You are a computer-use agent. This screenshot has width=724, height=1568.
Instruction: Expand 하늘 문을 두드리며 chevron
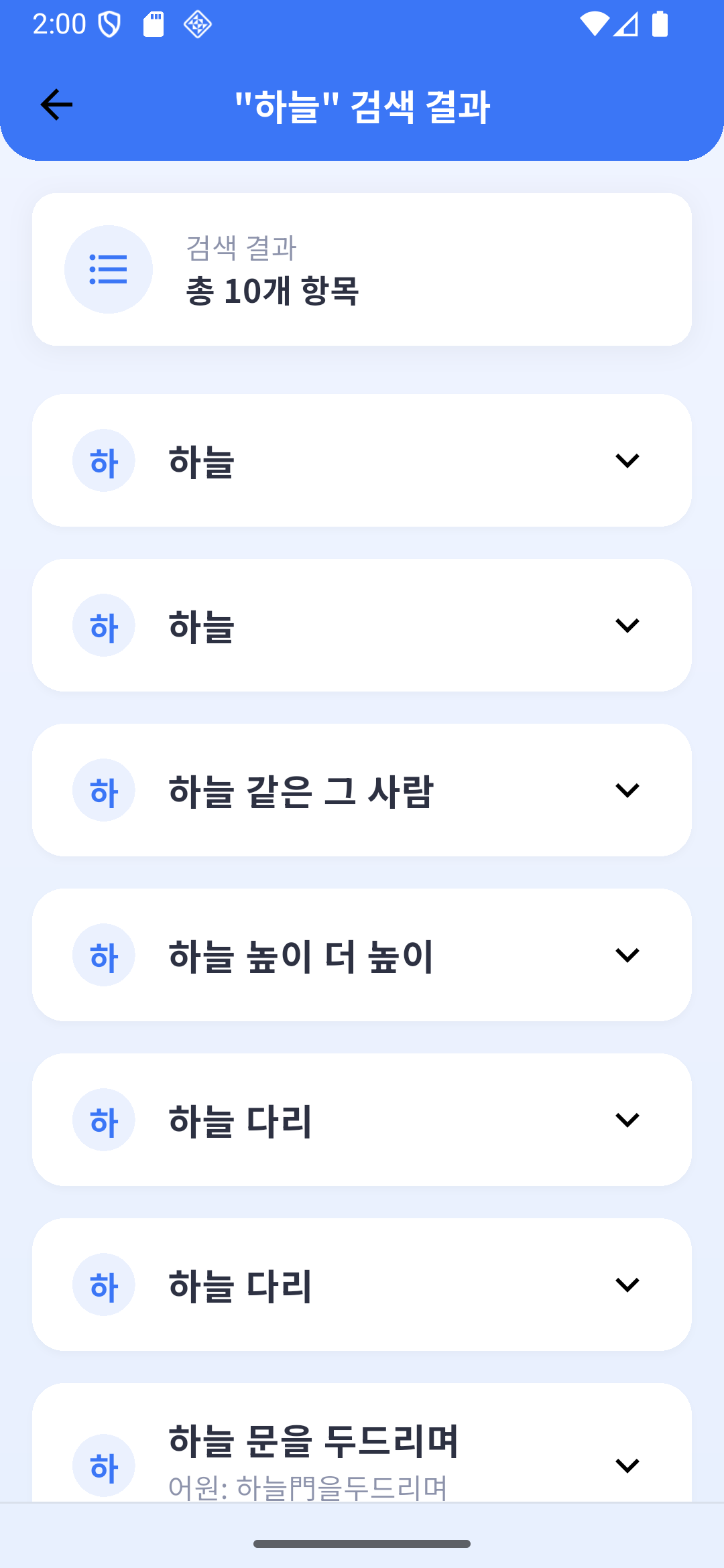point(627,1465)
